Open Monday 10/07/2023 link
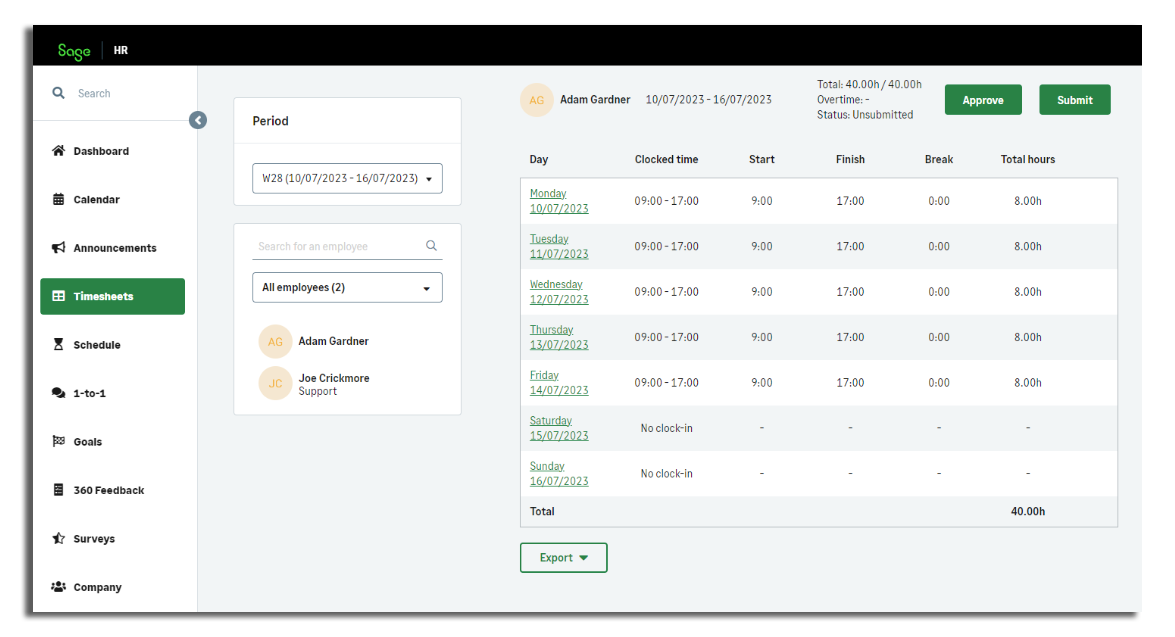1175x637 pixels. point(559,201)
